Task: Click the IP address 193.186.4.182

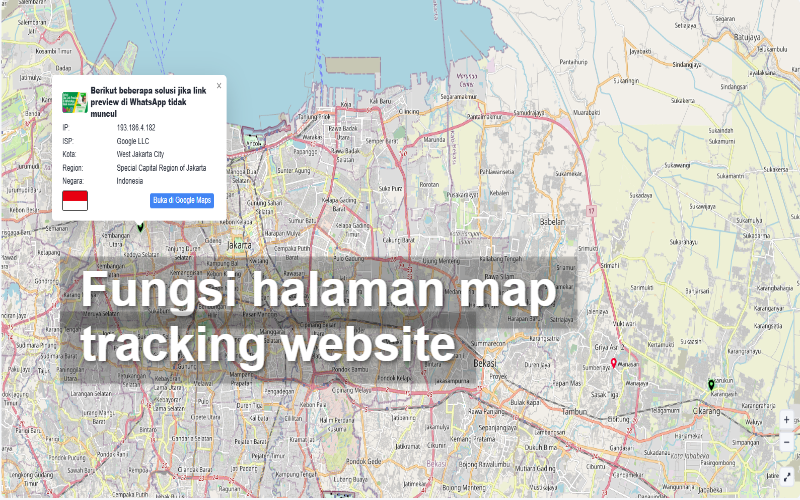Action: click(x=136, y=128)
